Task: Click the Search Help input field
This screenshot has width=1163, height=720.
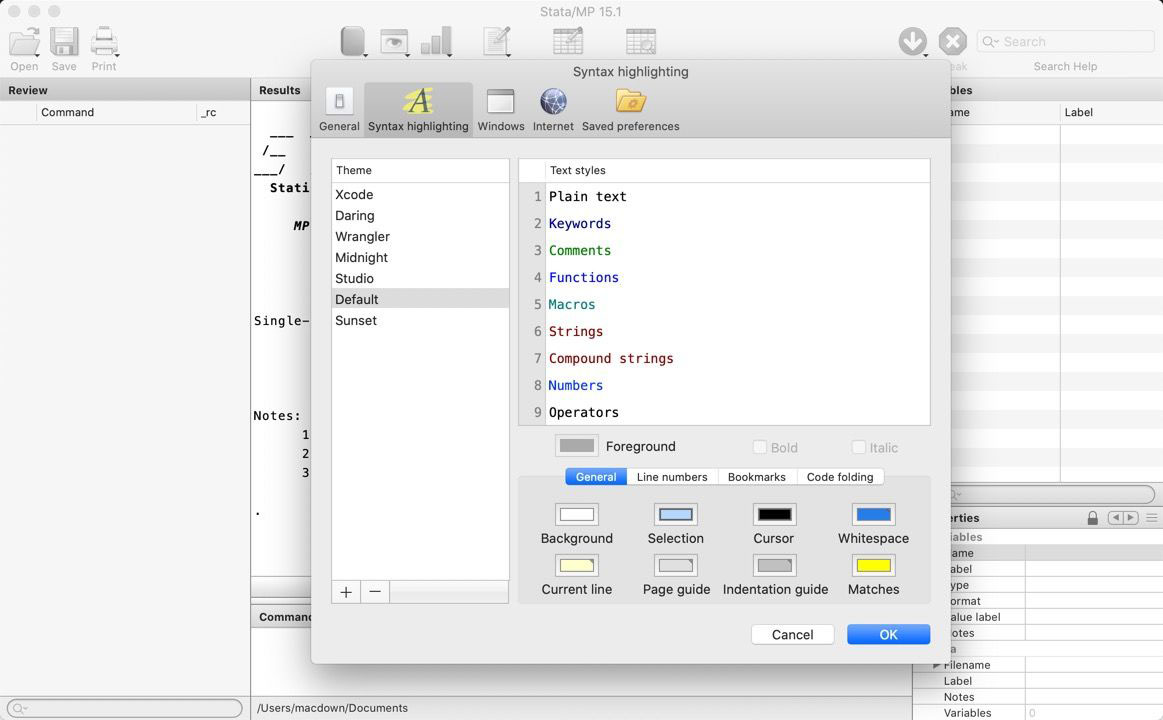Action: coord(1066,42)
